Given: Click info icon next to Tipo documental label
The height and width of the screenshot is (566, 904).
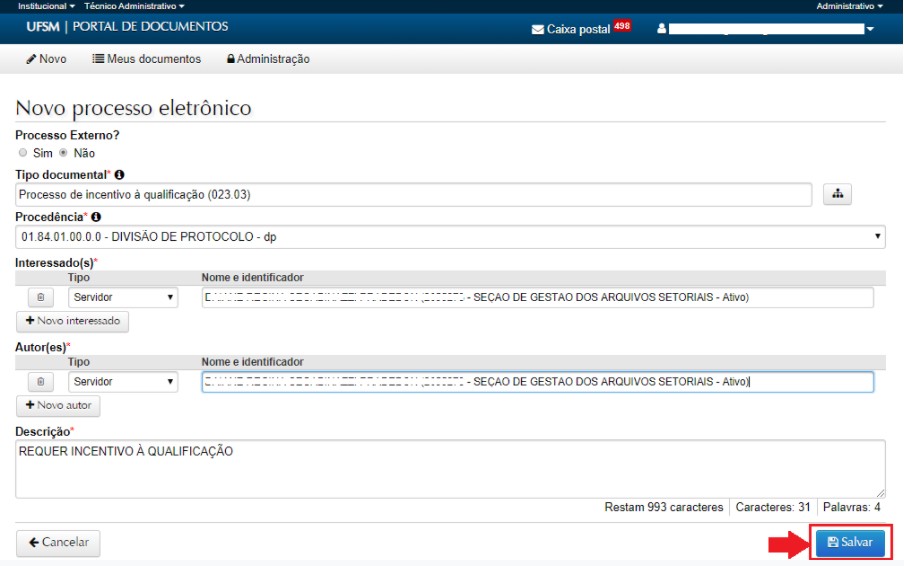Looking at the screenshot, I should (120, 175).
